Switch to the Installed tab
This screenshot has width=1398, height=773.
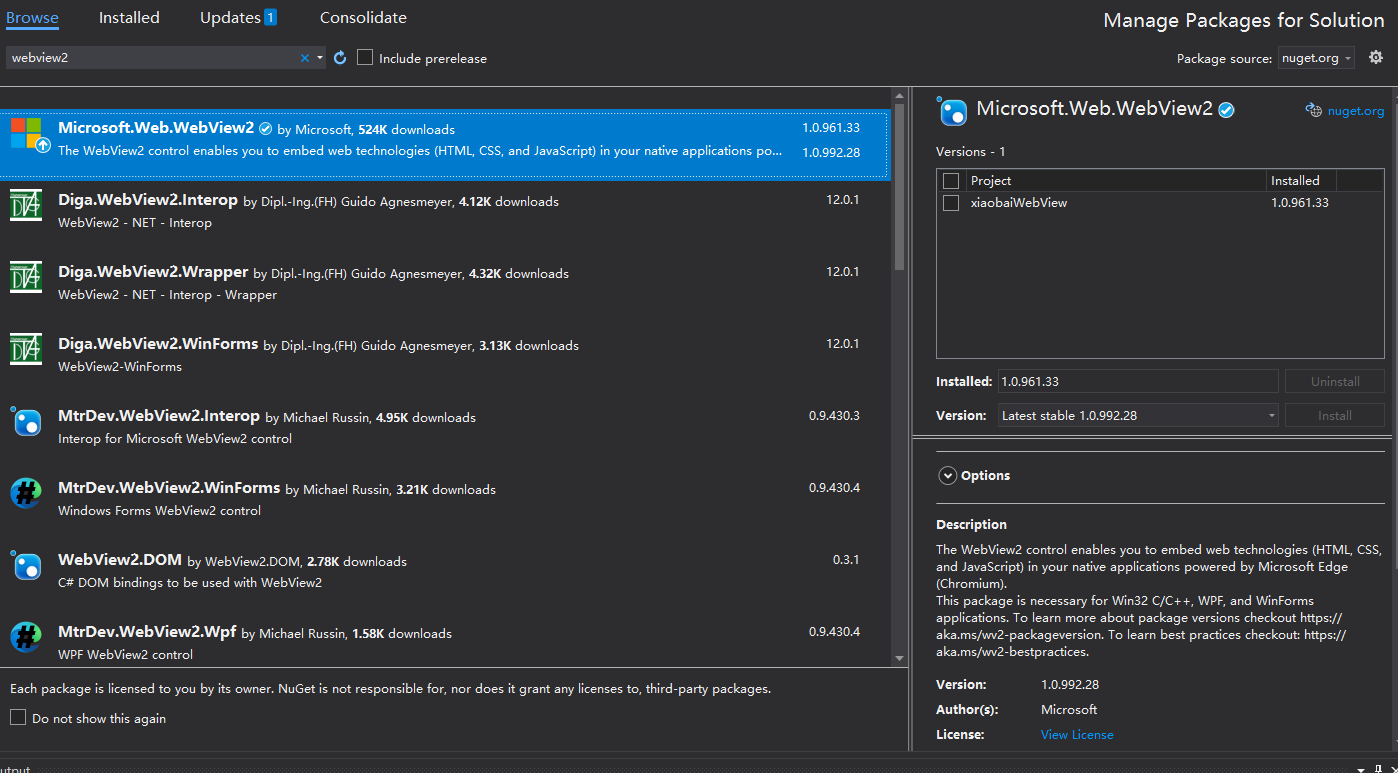tap(129, 18)
